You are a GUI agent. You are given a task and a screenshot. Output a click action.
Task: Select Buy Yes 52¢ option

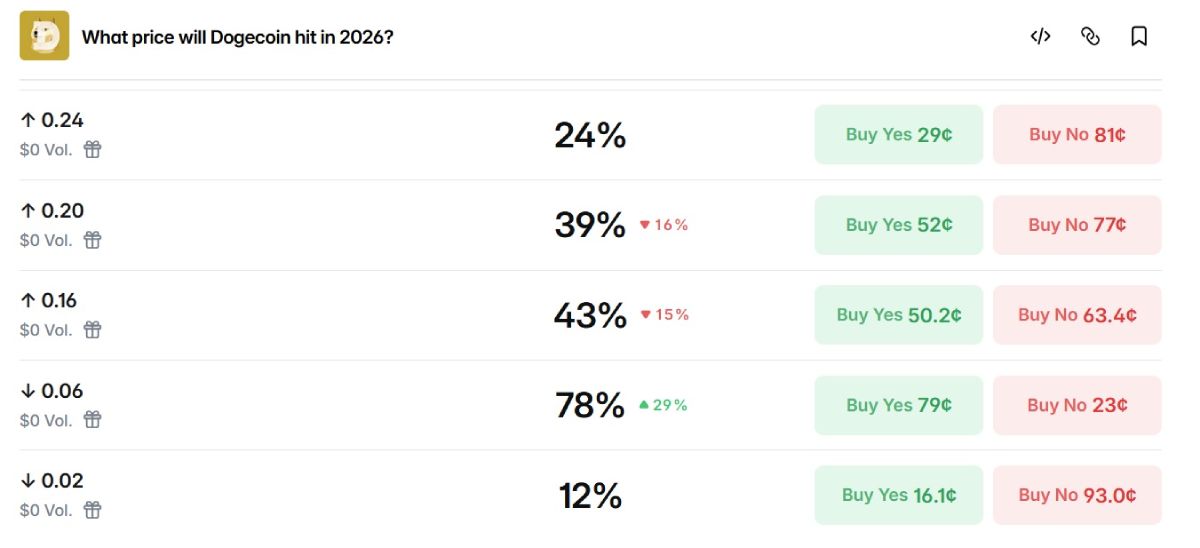coord(898,225)
